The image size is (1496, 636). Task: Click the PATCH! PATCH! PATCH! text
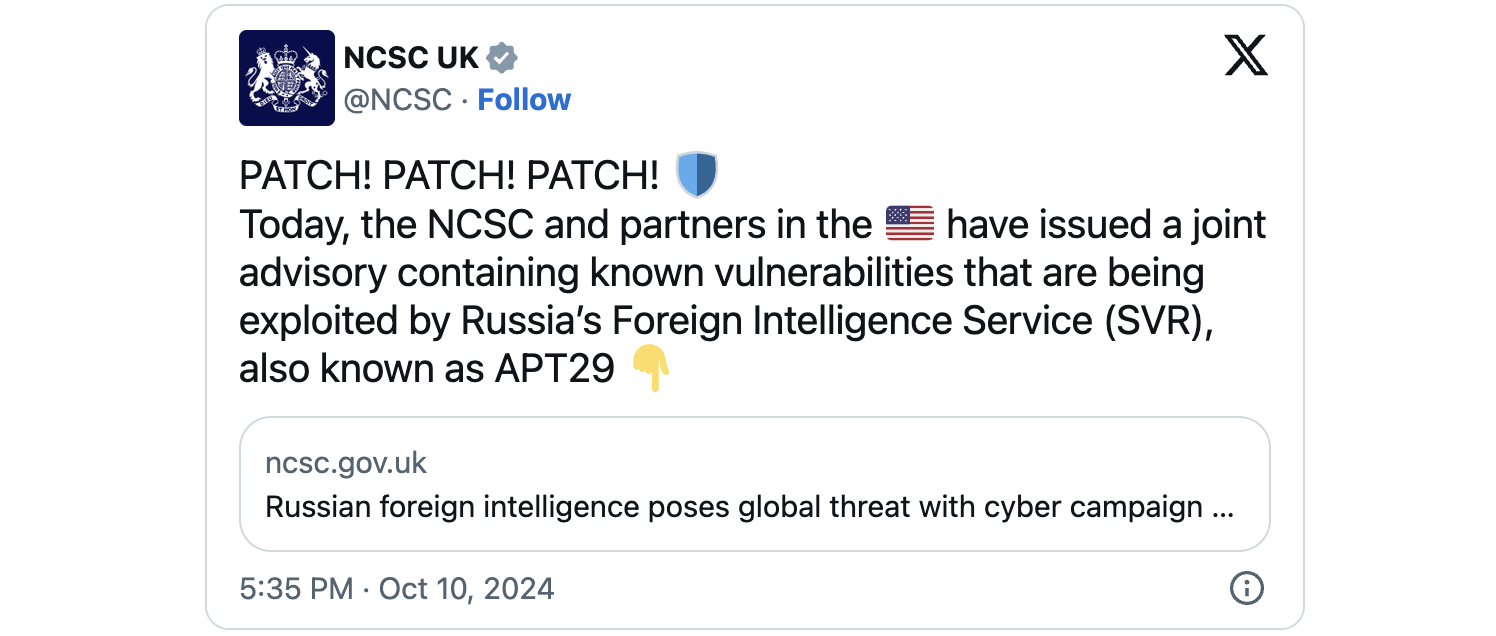coord(449,176)
